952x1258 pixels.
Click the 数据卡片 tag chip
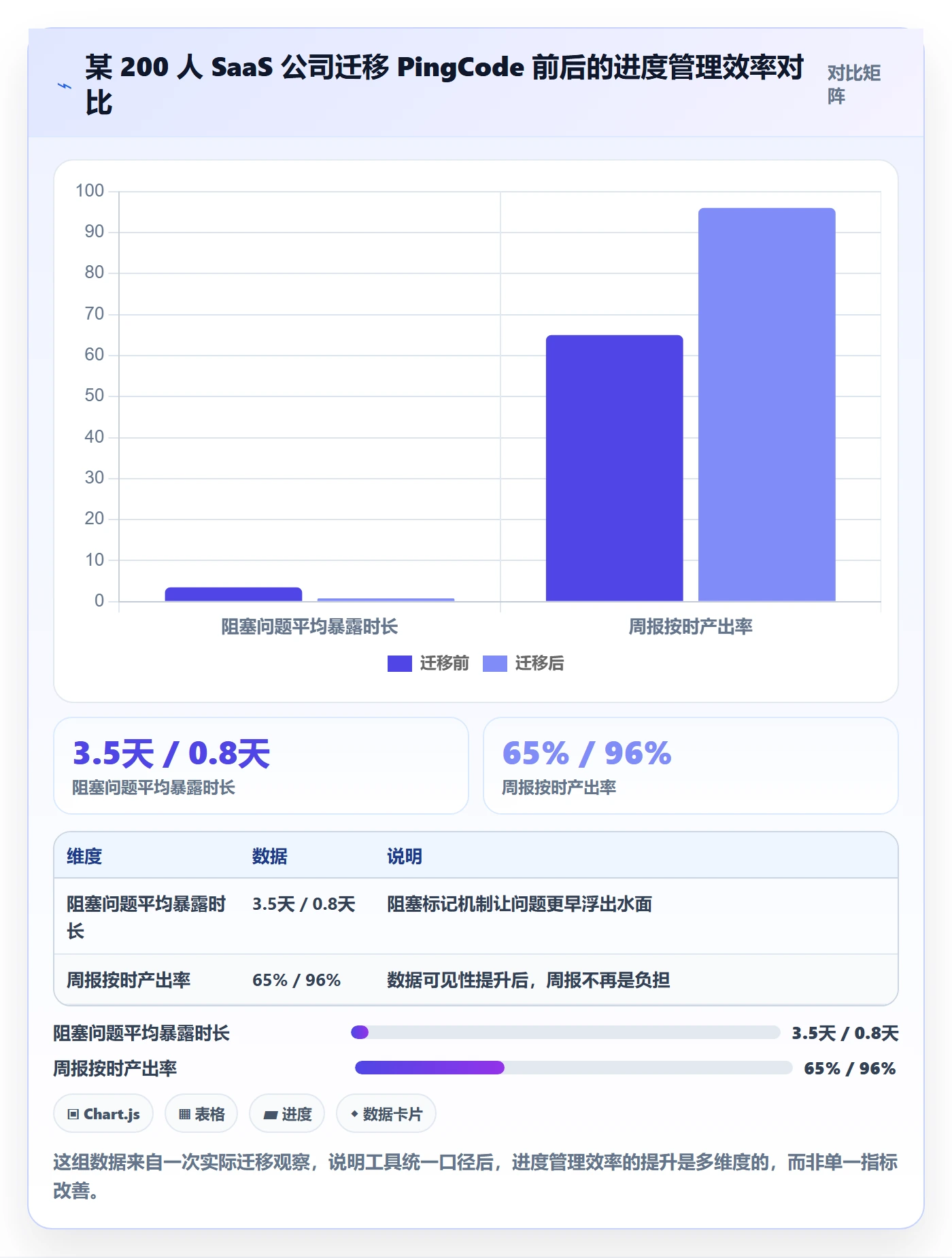(x=386, y=1114)
